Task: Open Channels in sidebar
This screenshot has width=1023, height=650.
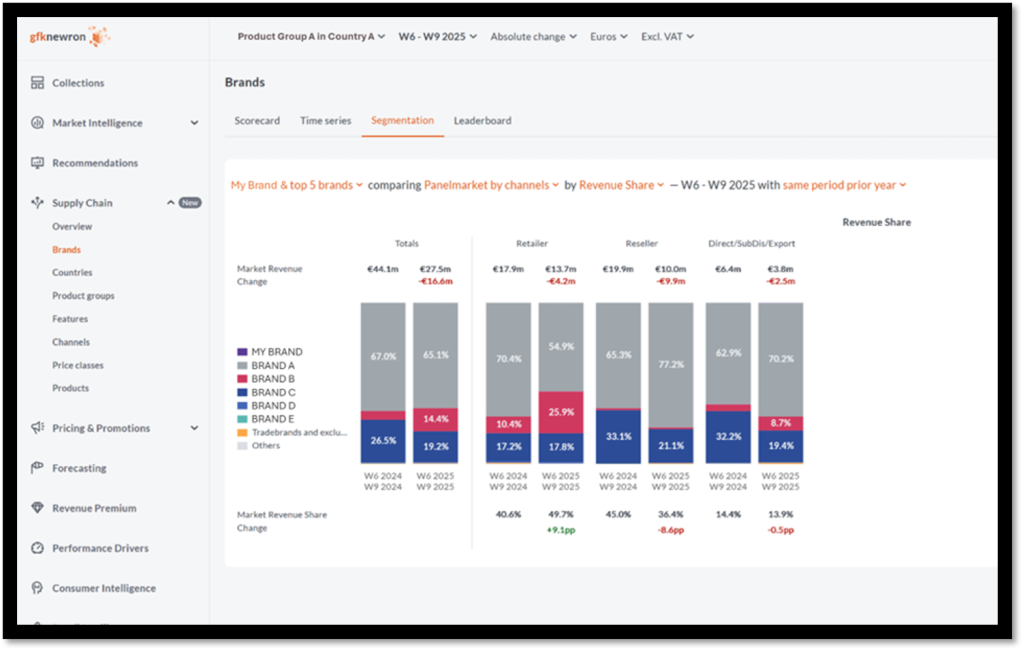Action: click(71, 342)
